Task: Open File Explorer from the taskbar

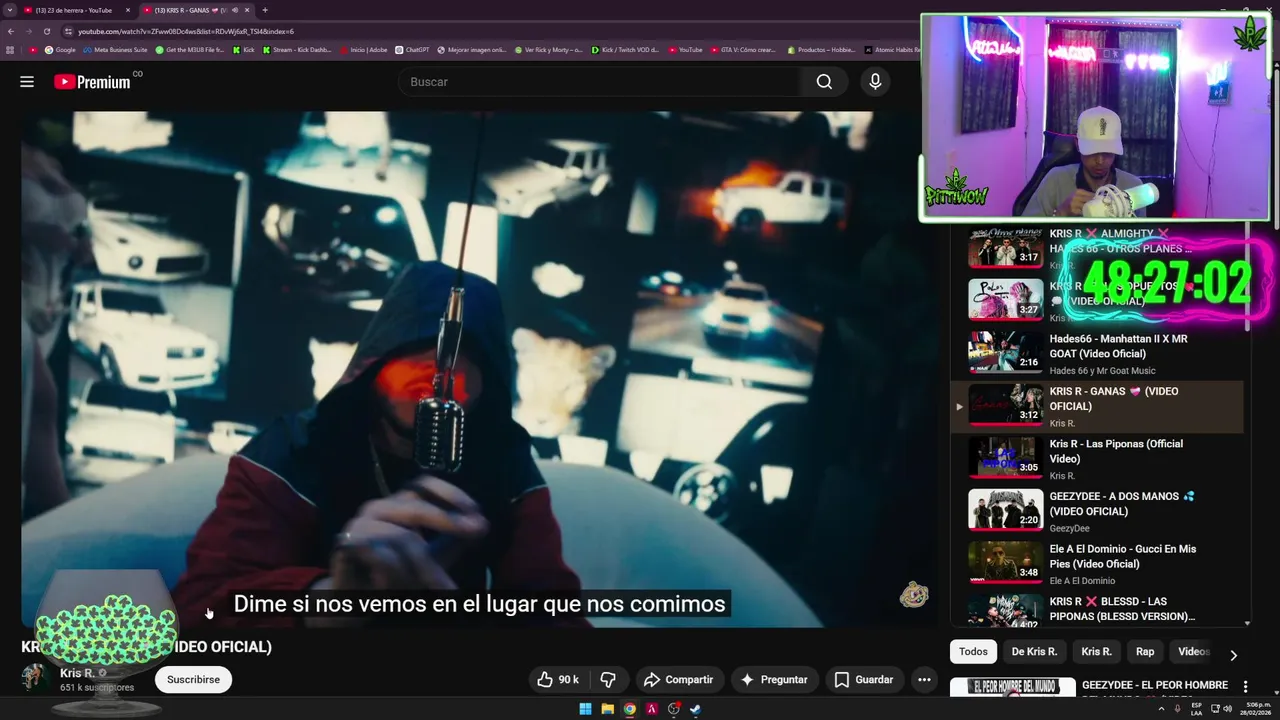Action: click(607, 709)
